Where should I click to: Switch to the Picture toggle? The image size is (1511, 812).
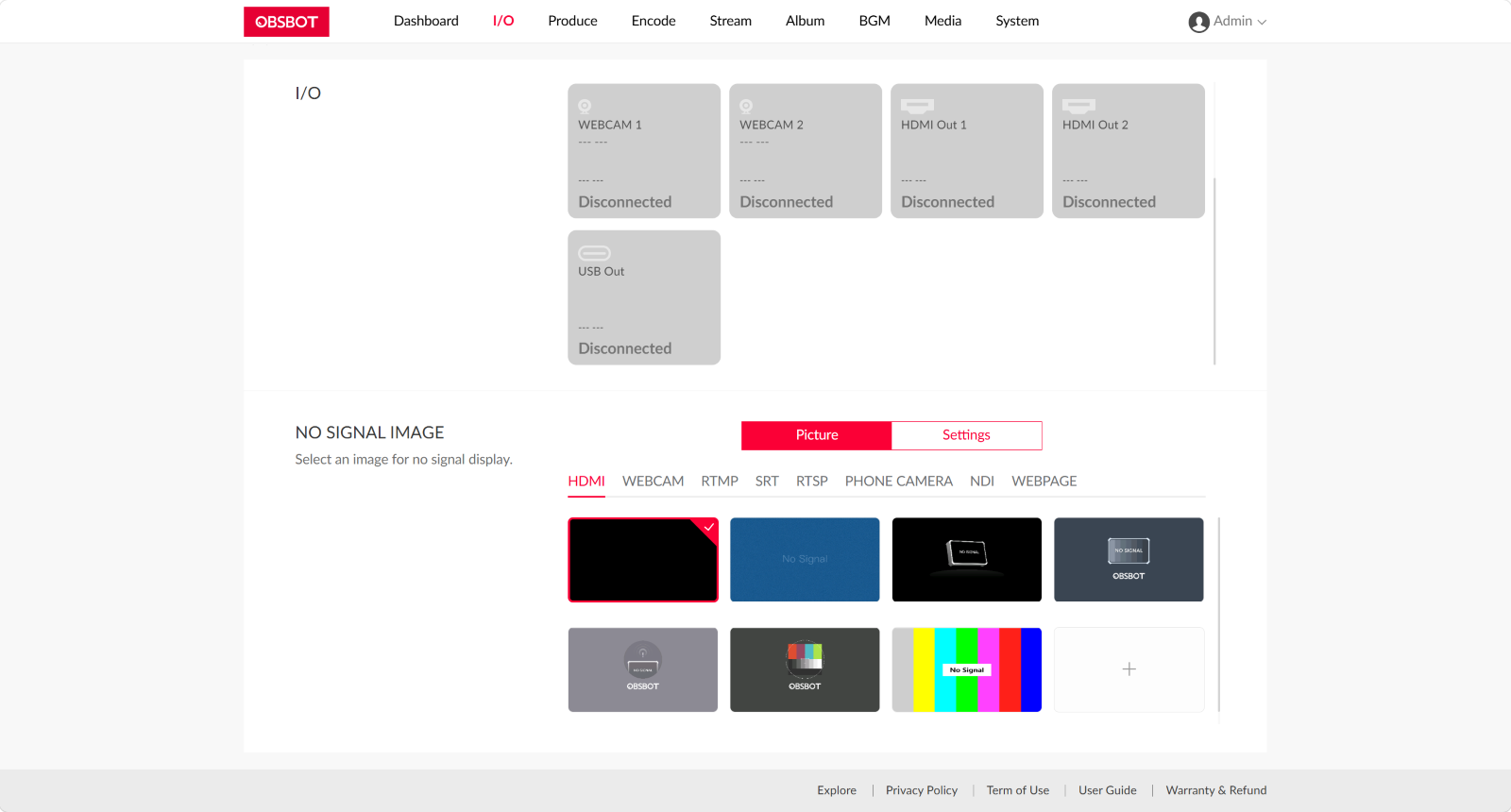point(817,435)
